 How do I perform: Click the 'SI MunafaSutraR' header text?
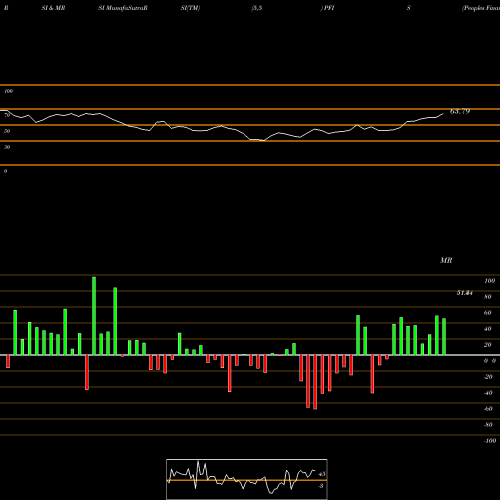(x=123, y=8)
